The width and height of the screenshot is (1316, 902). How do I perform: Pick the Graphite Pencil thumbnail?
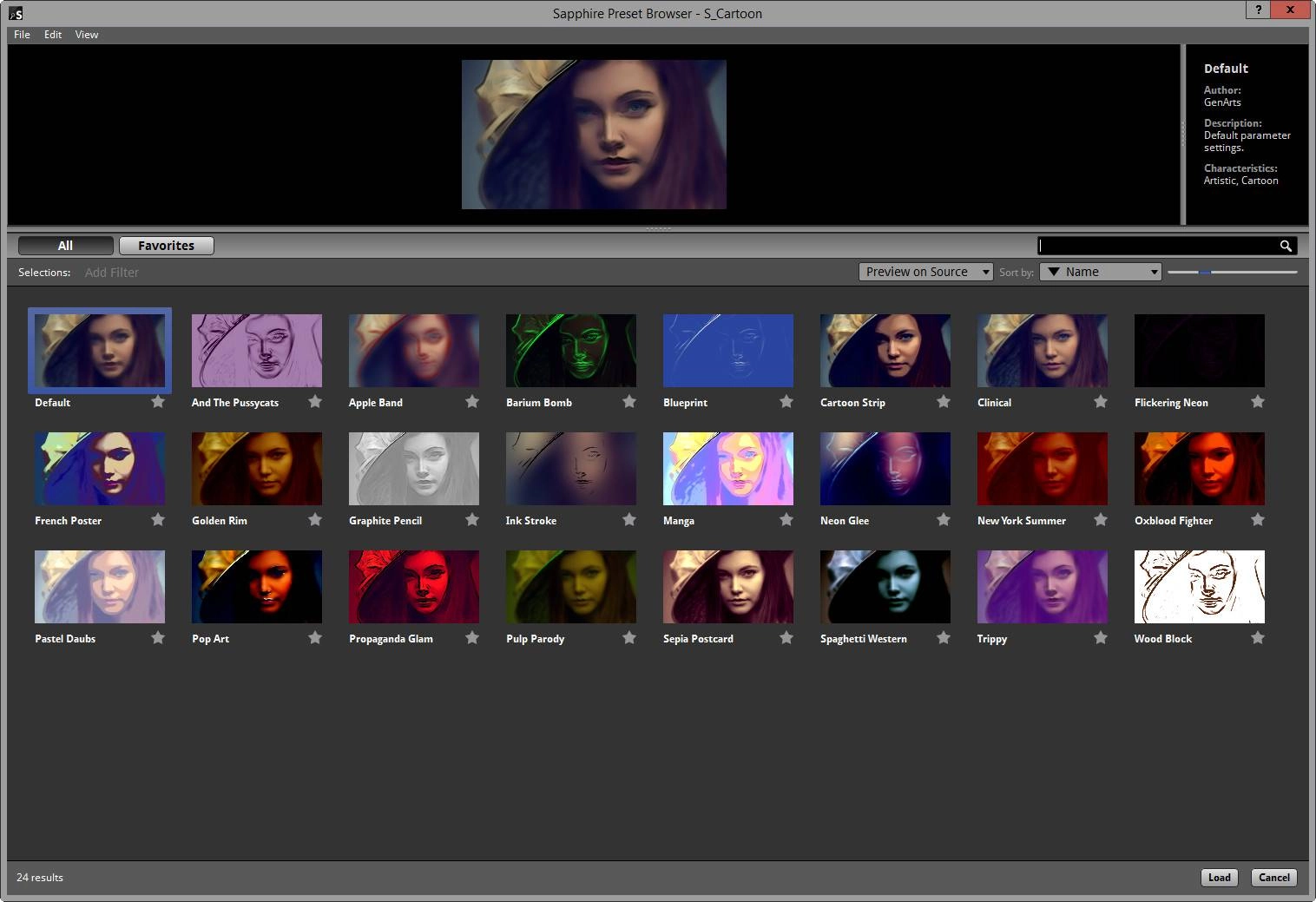point(414,469)
